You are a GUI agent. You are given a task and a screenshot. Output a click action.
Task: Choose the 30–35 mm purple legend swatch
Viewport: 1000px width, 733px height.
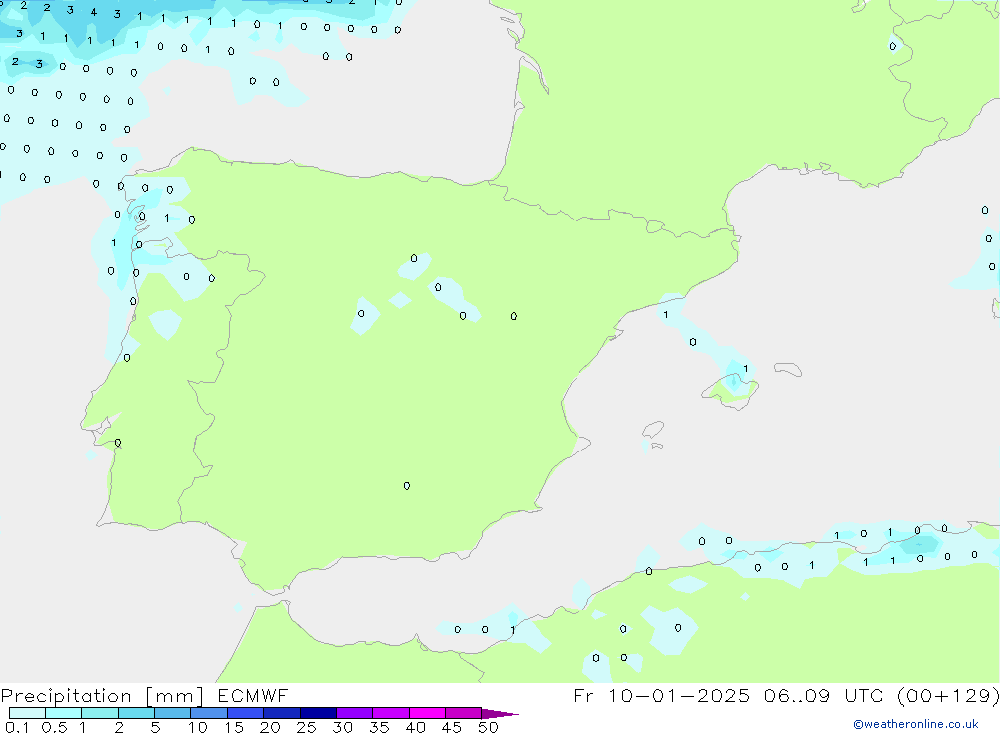(354, 713)
